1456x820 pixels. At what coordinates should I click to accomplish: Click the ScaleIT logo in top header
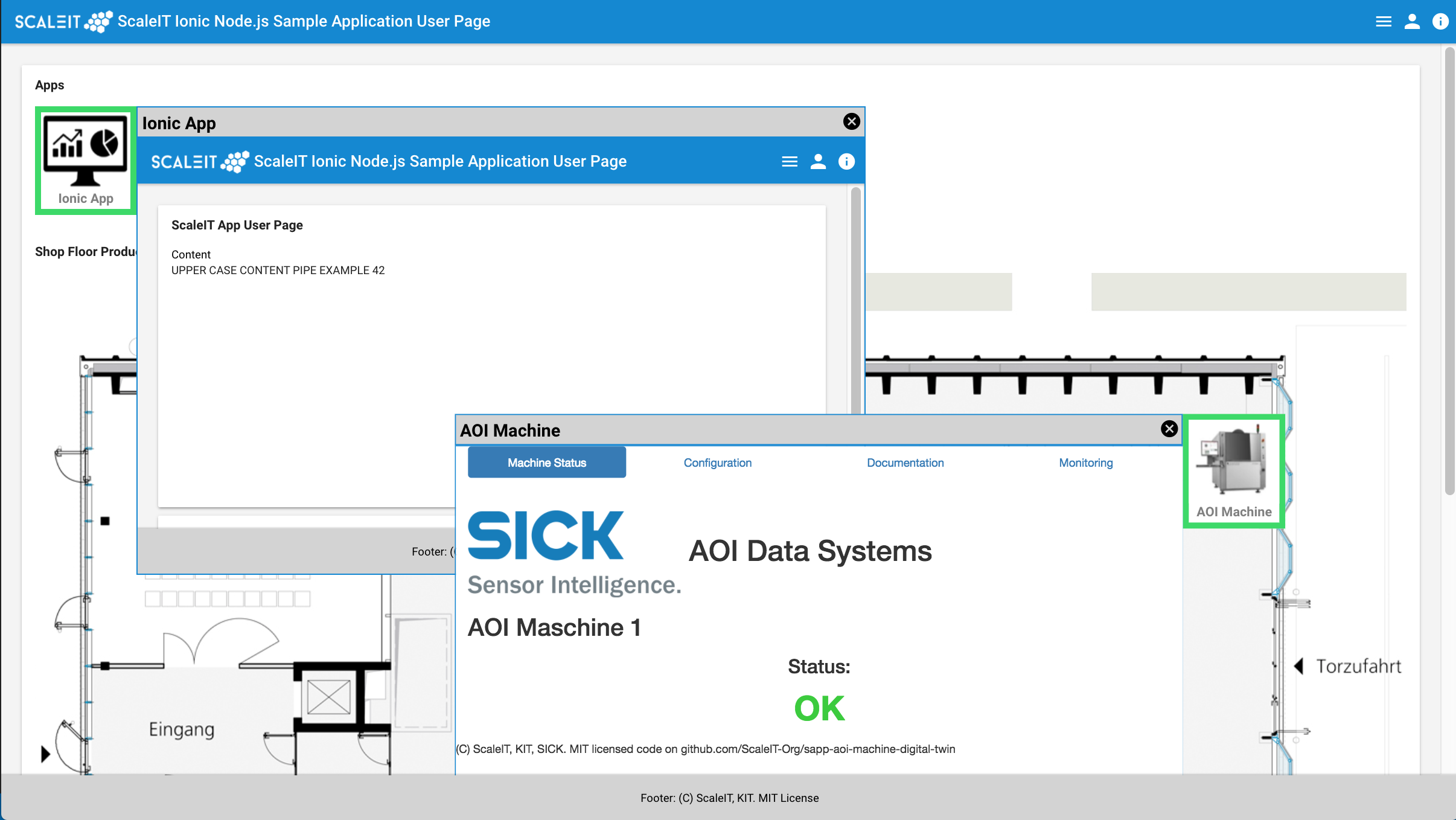click(x=63, y=22)
